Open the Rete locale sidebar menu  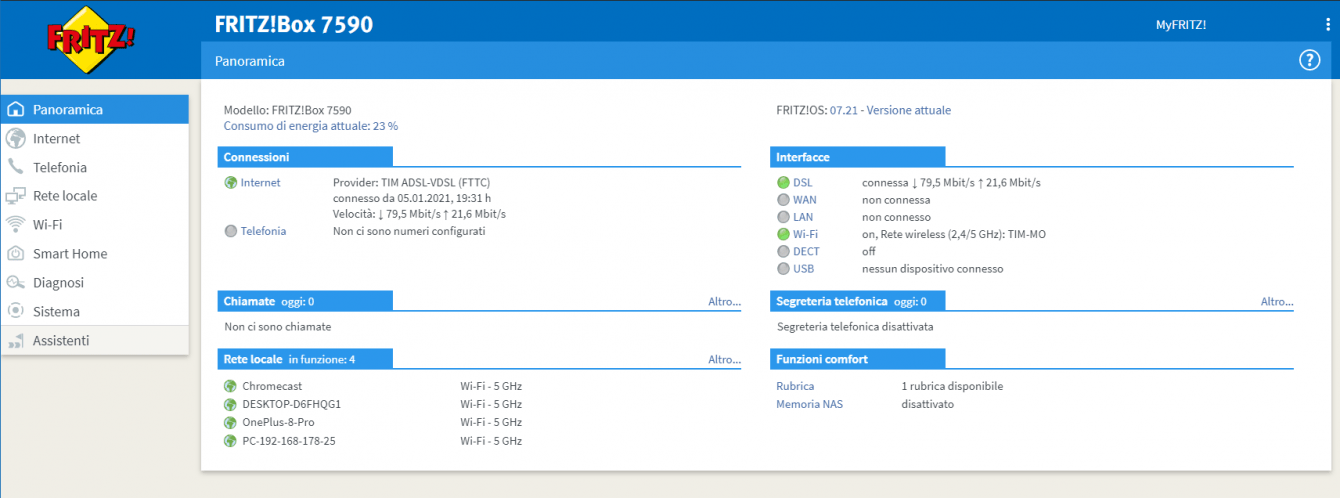pyautogui.click(x=94, y=196)
